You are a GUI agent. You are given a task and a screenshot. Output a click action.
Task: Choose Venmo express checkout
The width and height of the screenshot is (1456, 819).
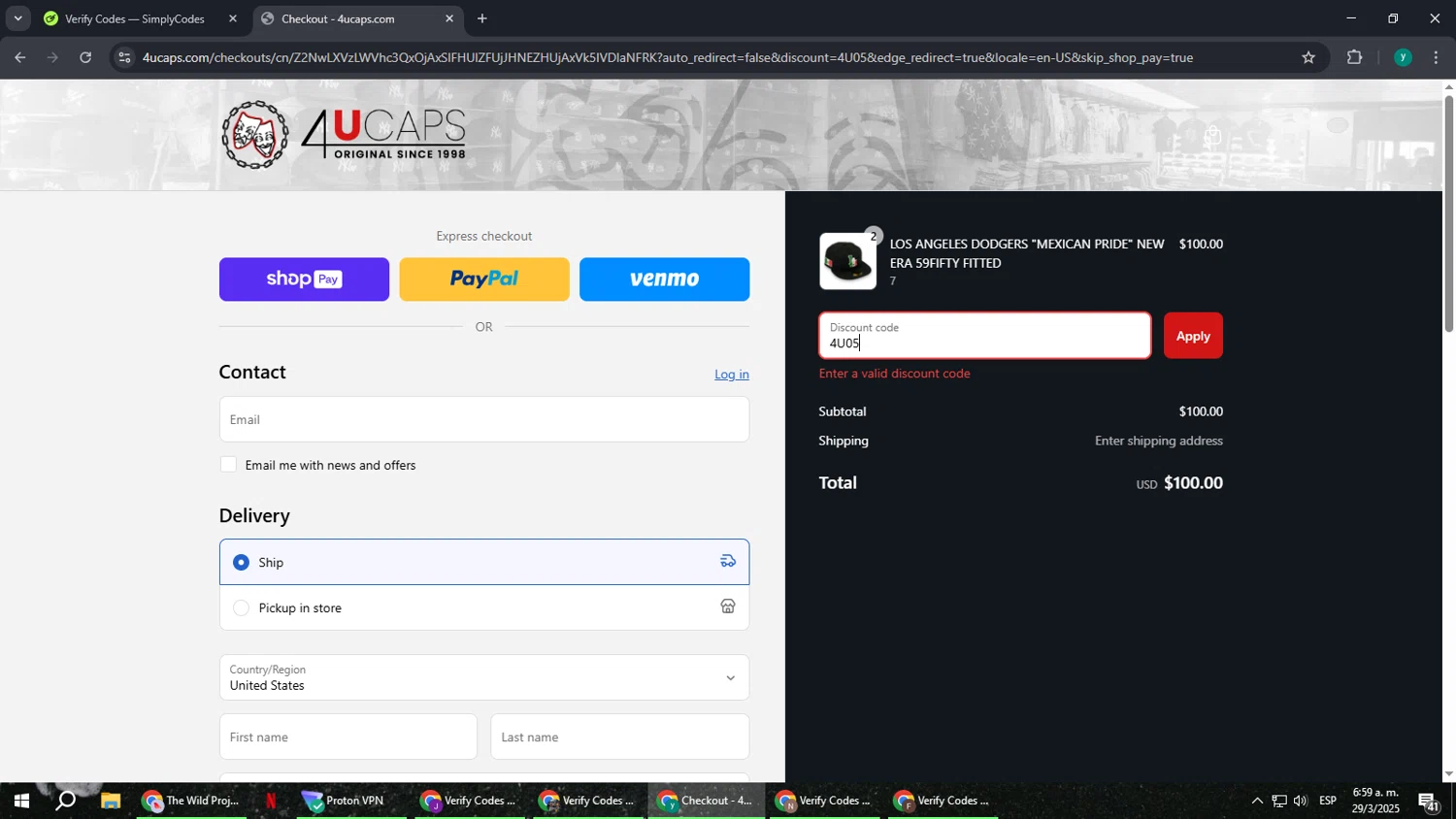(x=664, y=279)
